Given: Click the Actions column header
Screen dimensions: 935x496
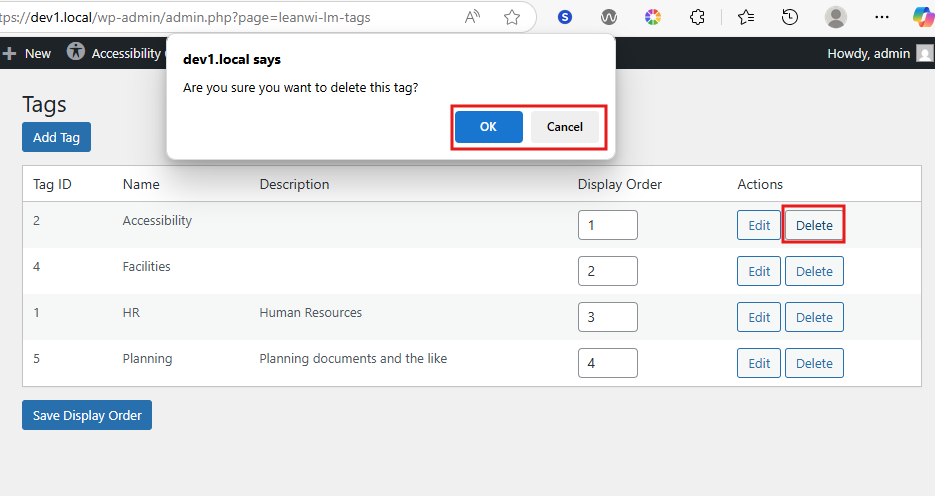Looking at the screenshot, I should coord(760,184).
